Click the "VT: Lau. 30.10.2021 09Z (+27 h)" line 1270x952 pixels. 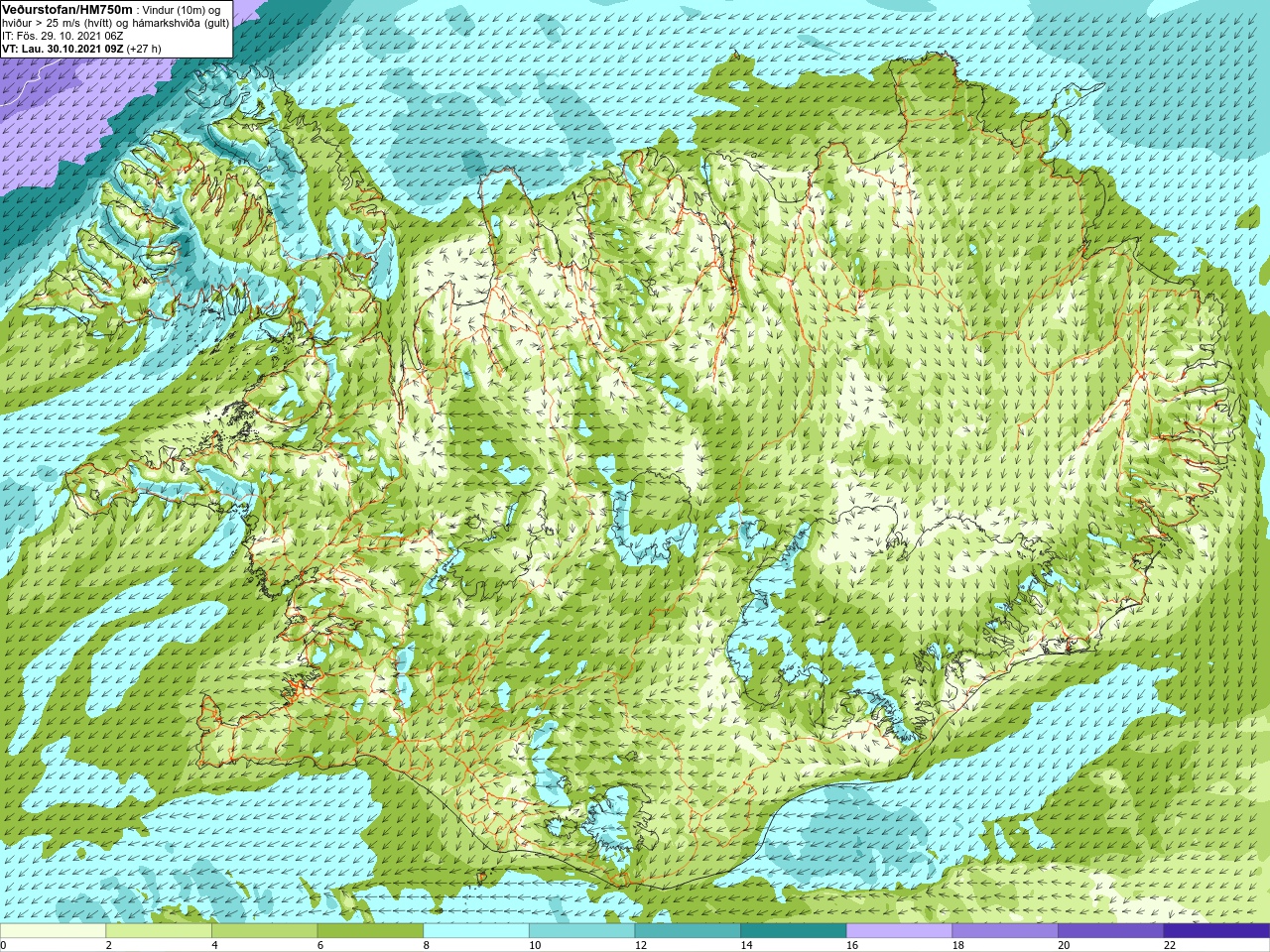tap(81, 48)
